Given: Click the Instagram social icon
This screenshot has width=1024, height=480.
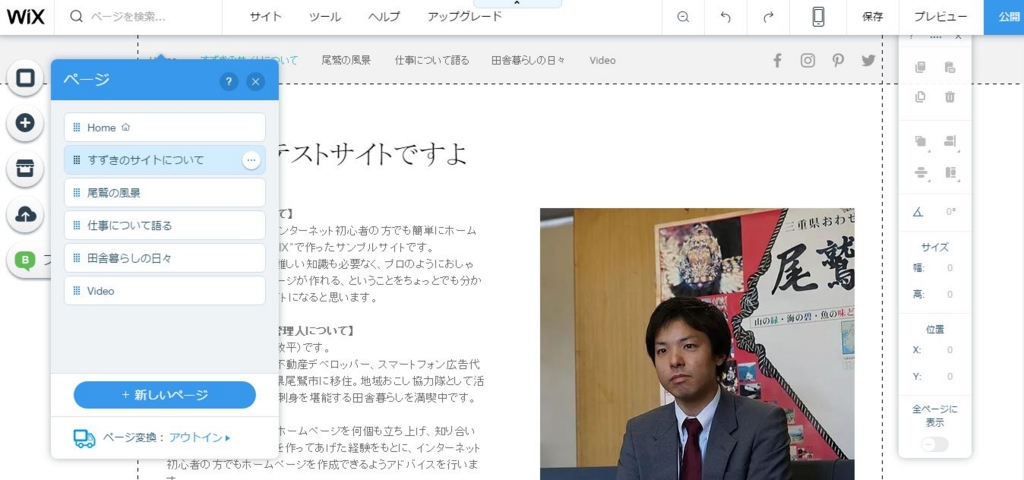Looking at the screenshot, I should click(x=808, y=61).
